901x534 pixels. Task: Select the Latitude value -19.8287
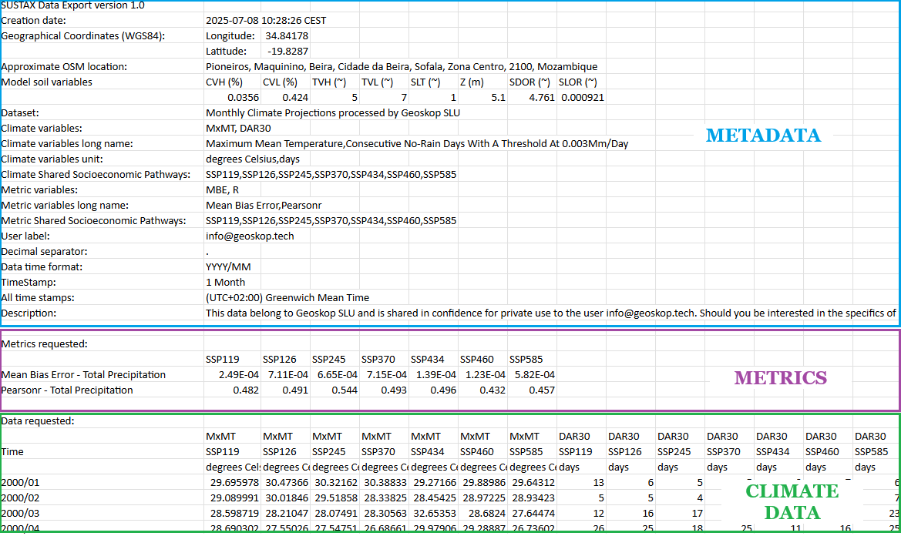287,51
